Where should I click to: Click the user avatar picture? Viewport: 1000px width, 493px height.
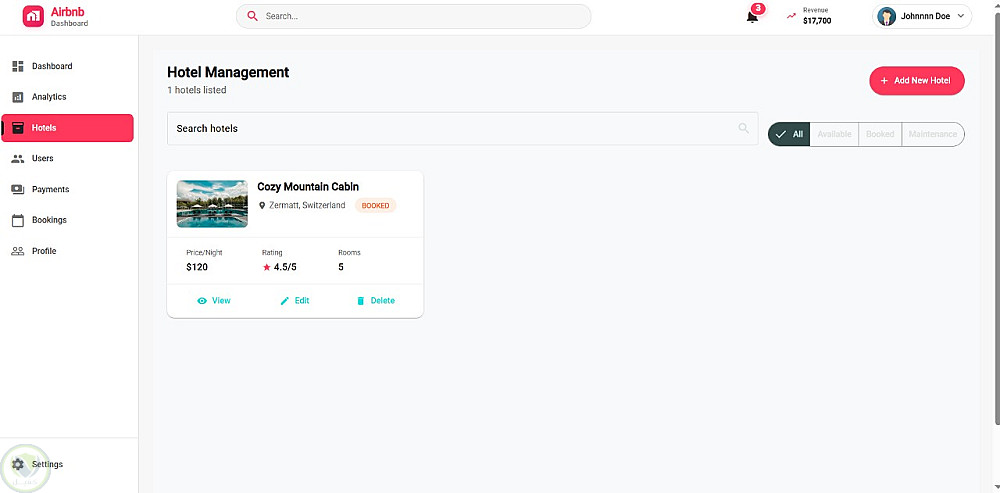tap(887, 16)
